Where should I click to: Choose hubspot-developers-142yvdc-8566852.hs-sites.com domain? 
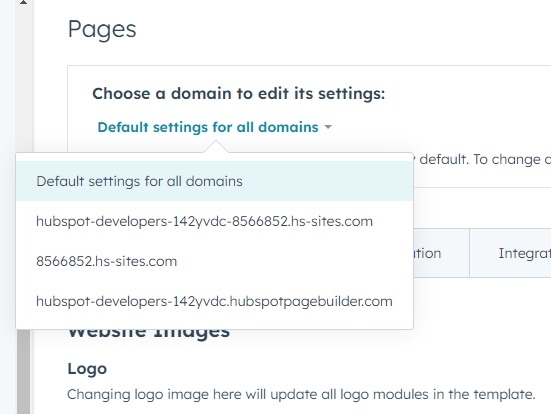(x=214, y=221)
